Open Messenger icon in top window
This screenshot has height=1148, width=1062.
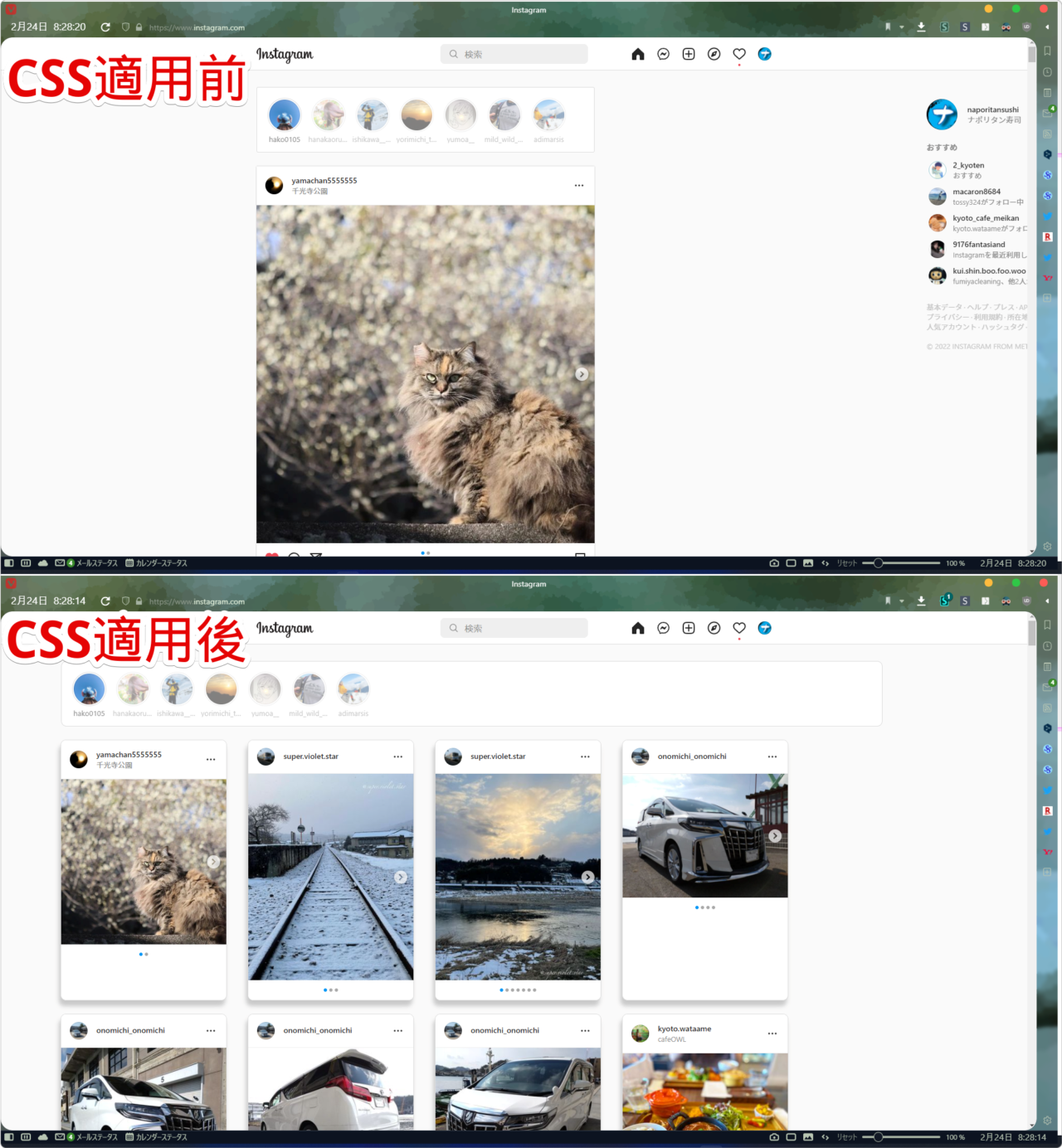pos(664,54)
